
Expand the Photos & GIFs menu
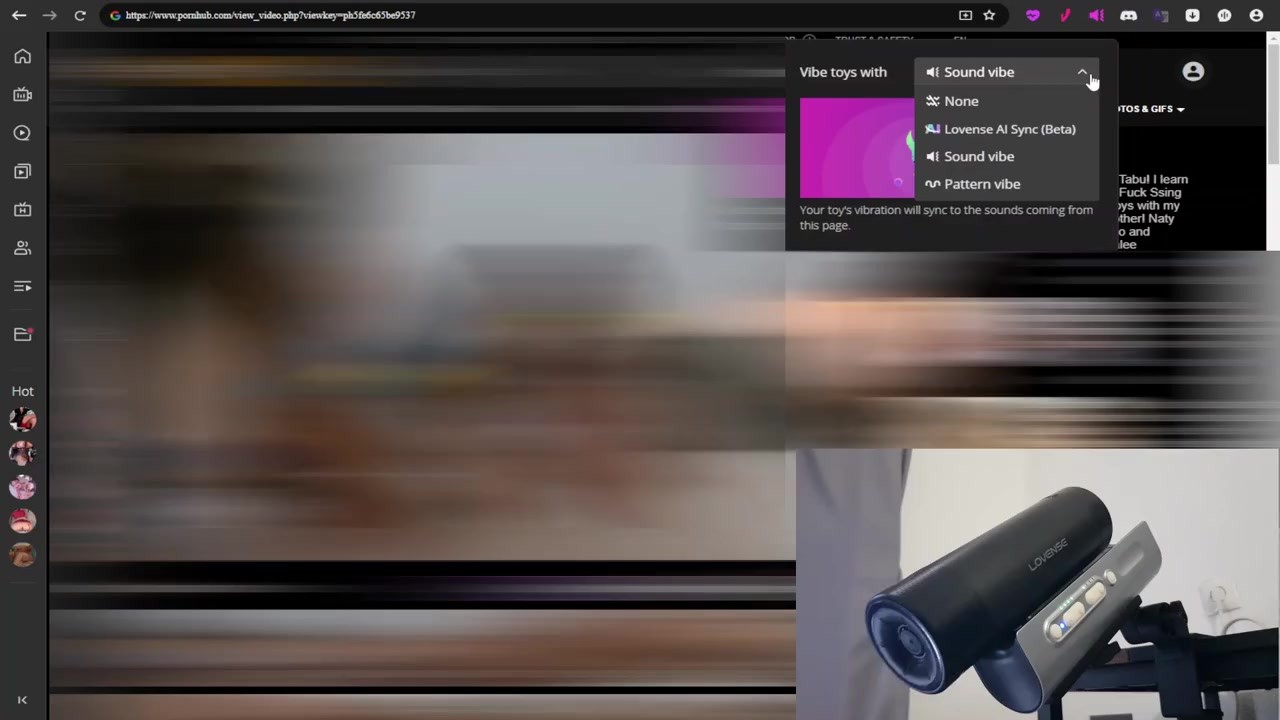click(x=1151, y=109)
